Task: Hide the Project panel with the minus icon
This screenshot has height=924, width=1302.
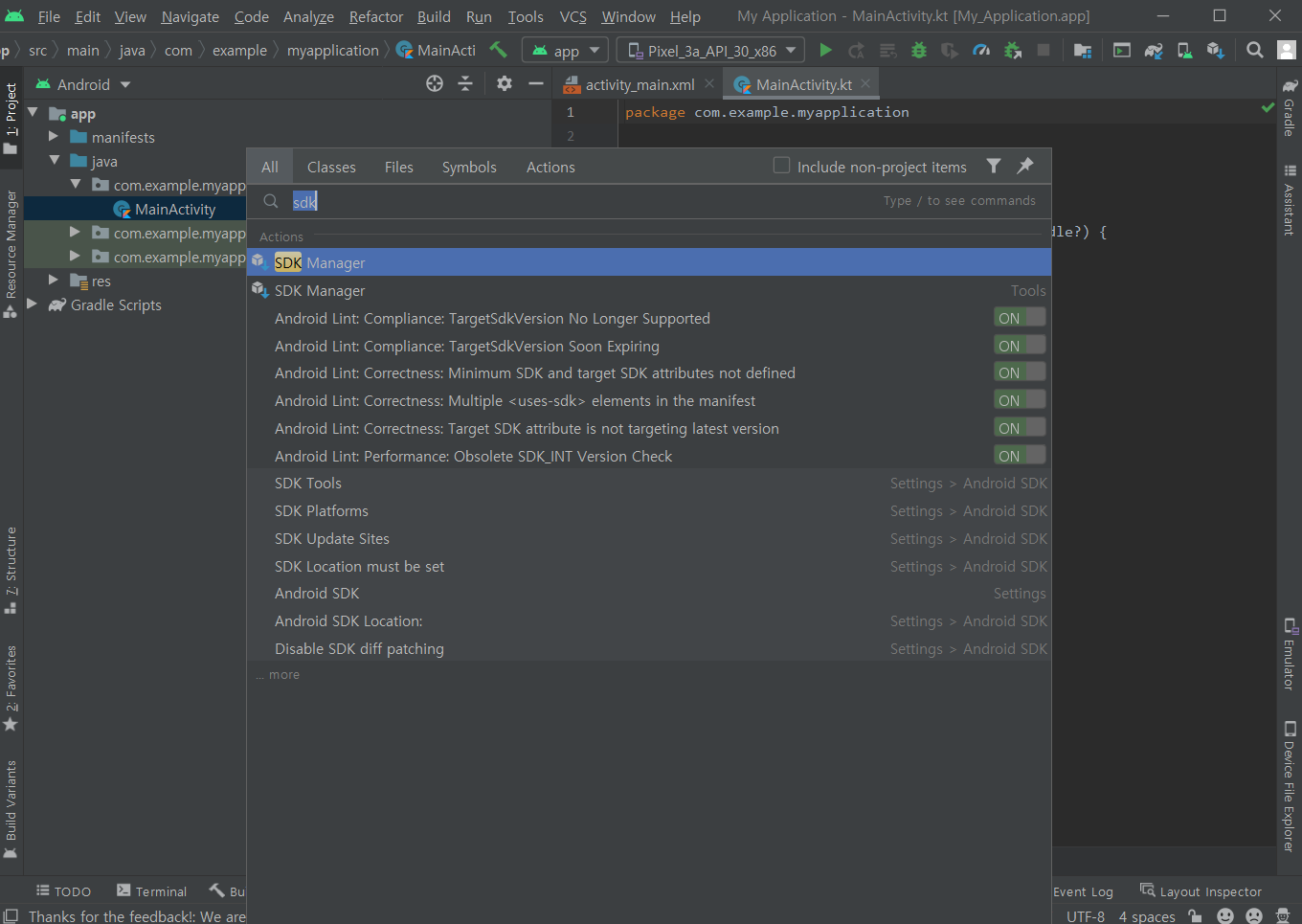Action: click(x=536, y=83)
